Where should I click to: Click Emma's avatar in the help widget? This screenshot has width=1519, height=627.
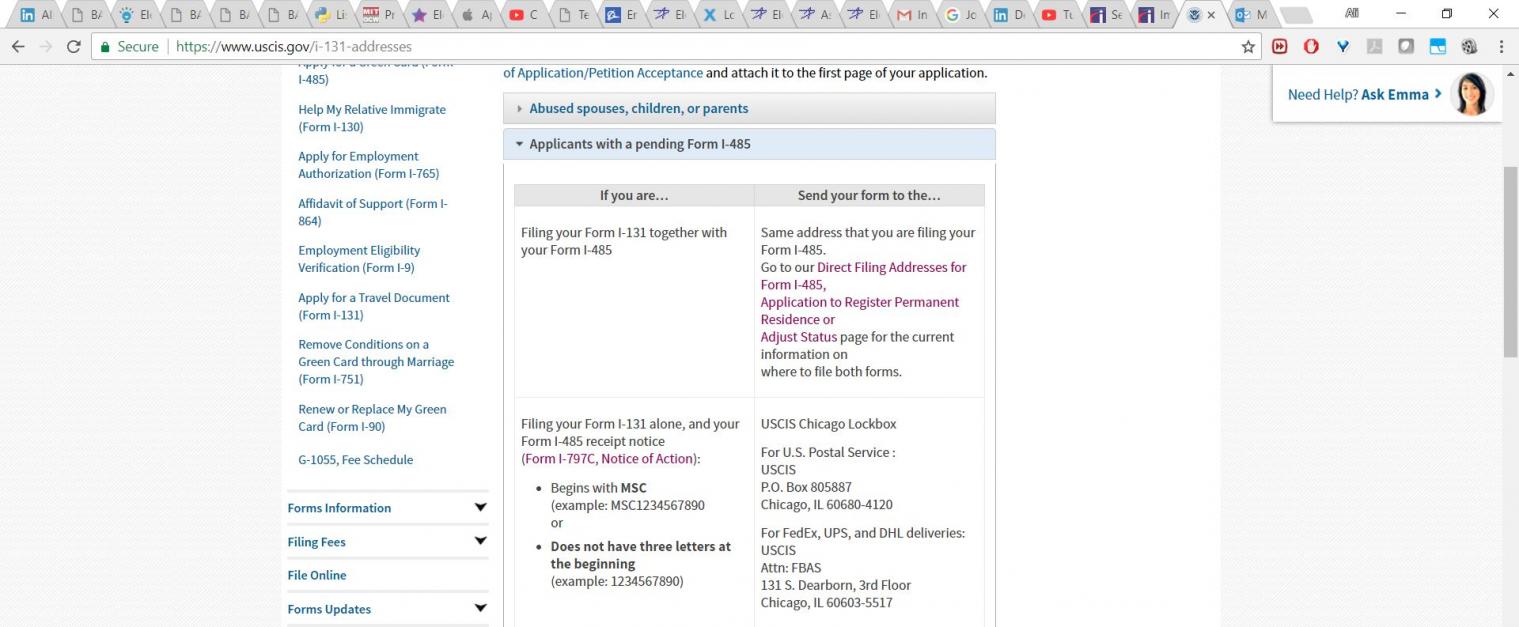[x=1471, y=94]
